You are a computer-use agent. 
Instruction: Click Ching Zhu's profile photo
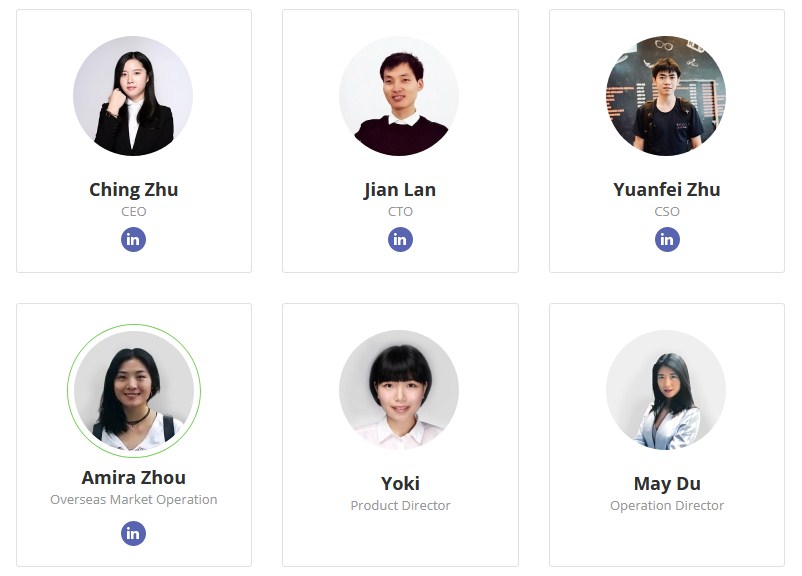[x=134, y=96]
